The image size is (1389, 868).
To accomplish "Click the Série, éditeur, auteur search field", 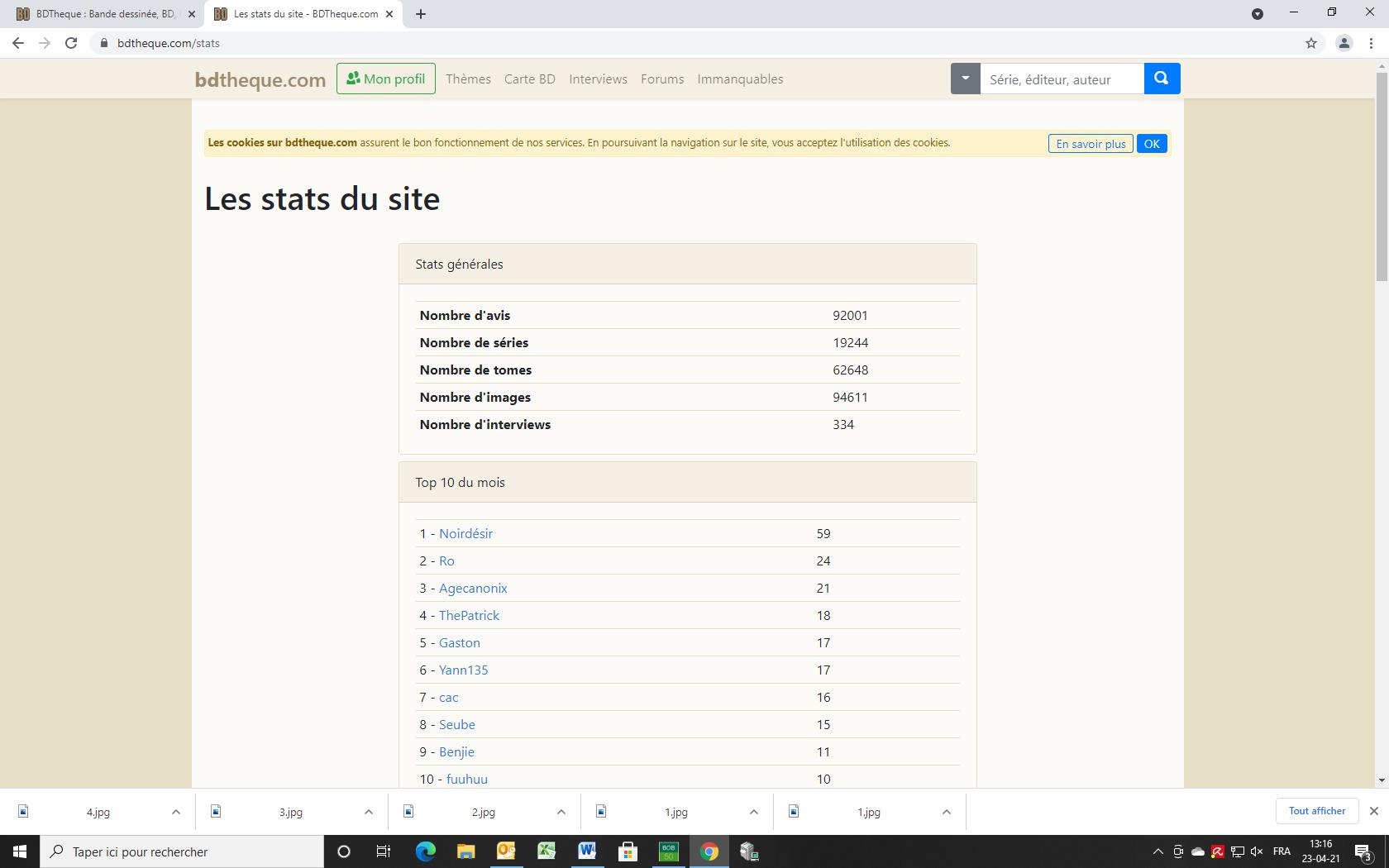I will tap(1062, 79).
